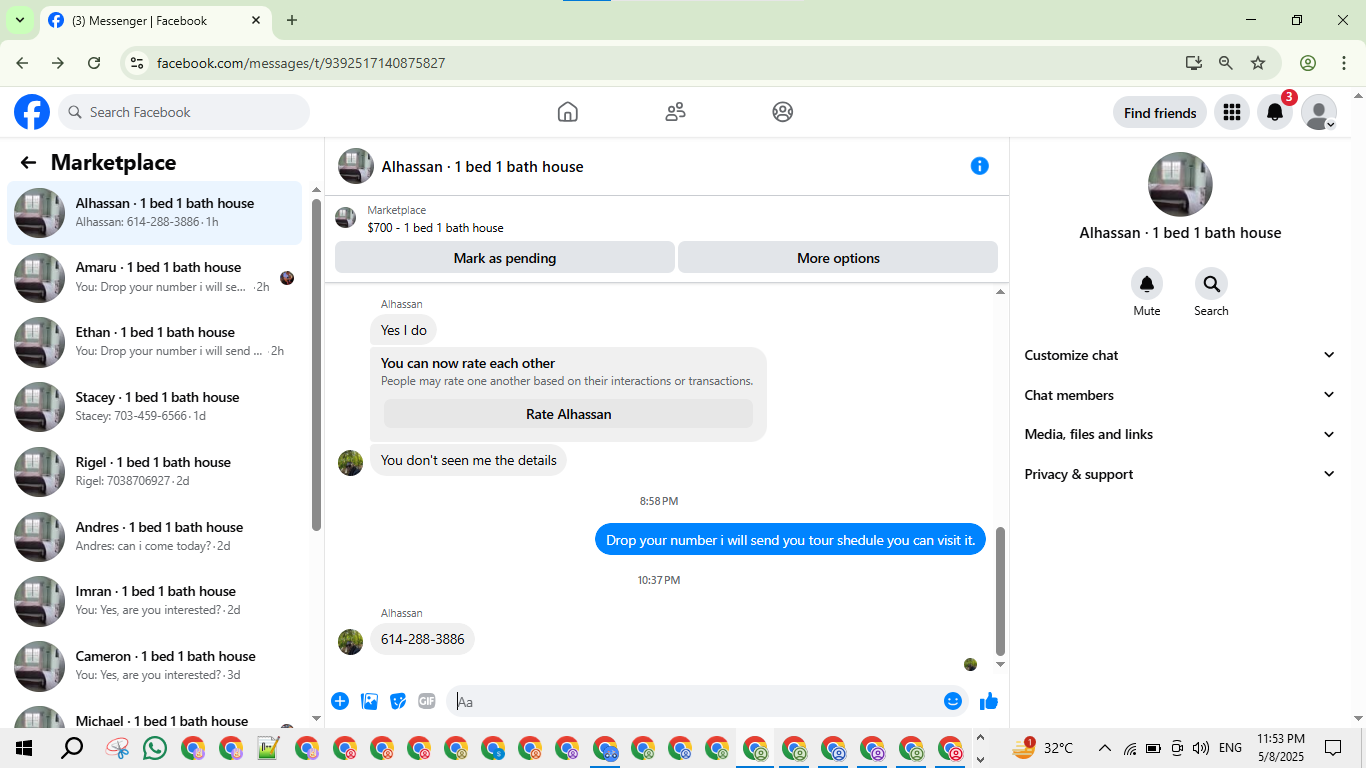Viewport: 1366px width, 768px height.
Task: Open taskbar weather 32°C widget
Action: (1043, 748)
